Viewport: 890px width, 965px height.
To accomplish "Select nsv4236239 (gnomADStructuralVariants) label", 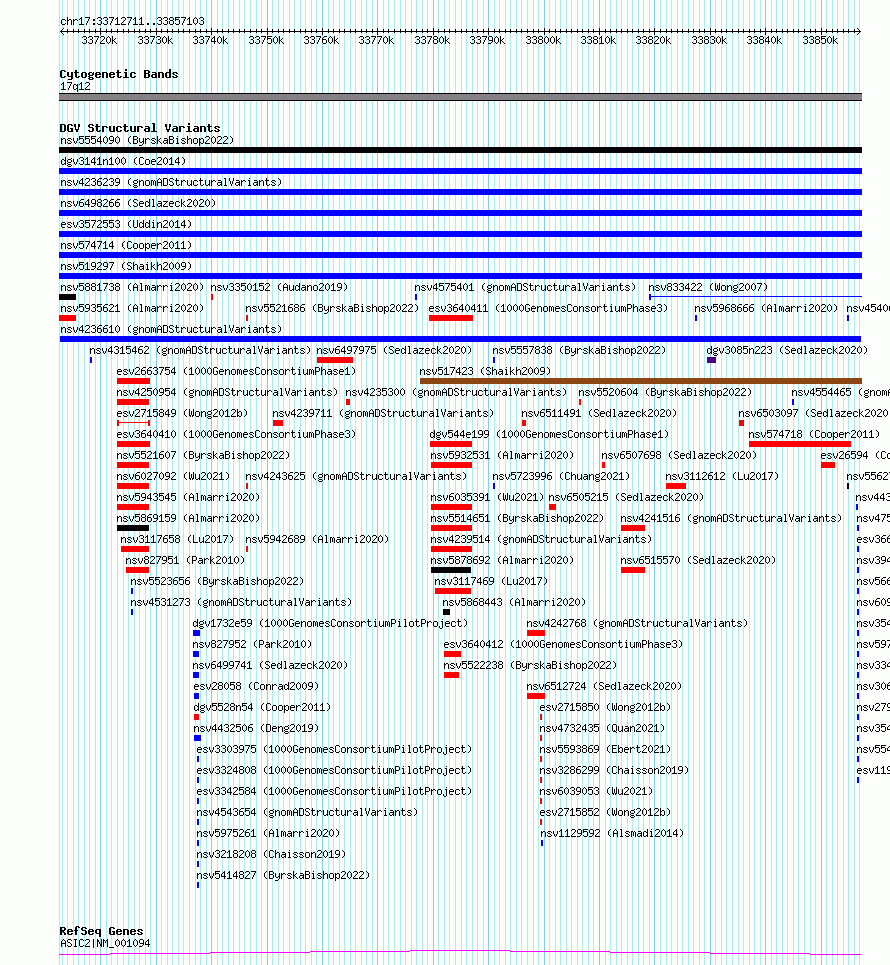I will (x=171, y=182).
